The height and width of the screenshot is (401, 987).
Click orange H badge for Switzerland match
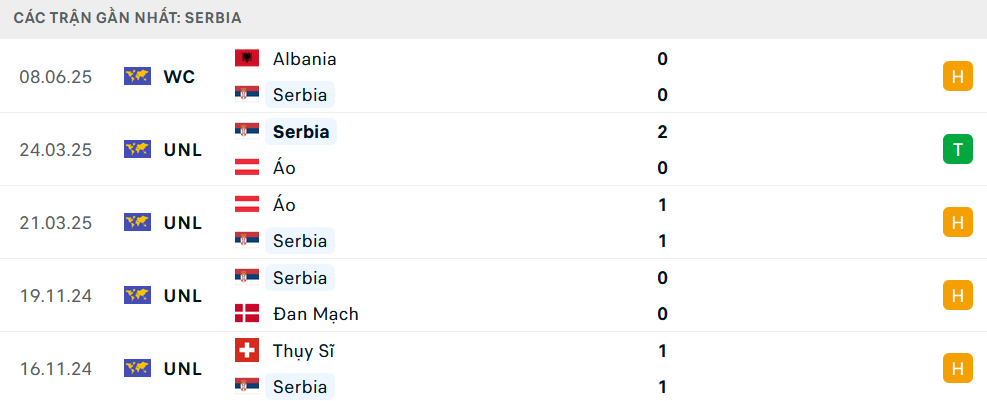(x=957, y=368)
